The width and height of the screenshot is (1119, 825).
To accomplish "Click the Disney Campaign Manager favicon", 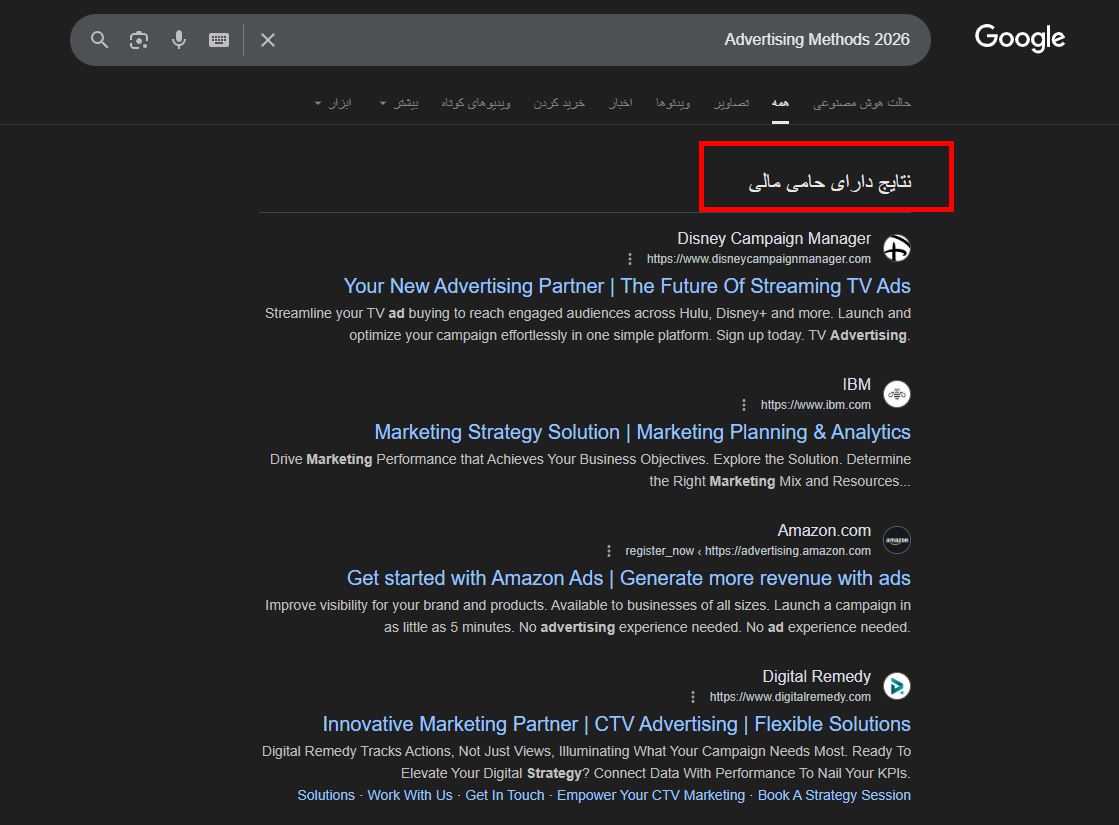I will (x=897, y=248).
